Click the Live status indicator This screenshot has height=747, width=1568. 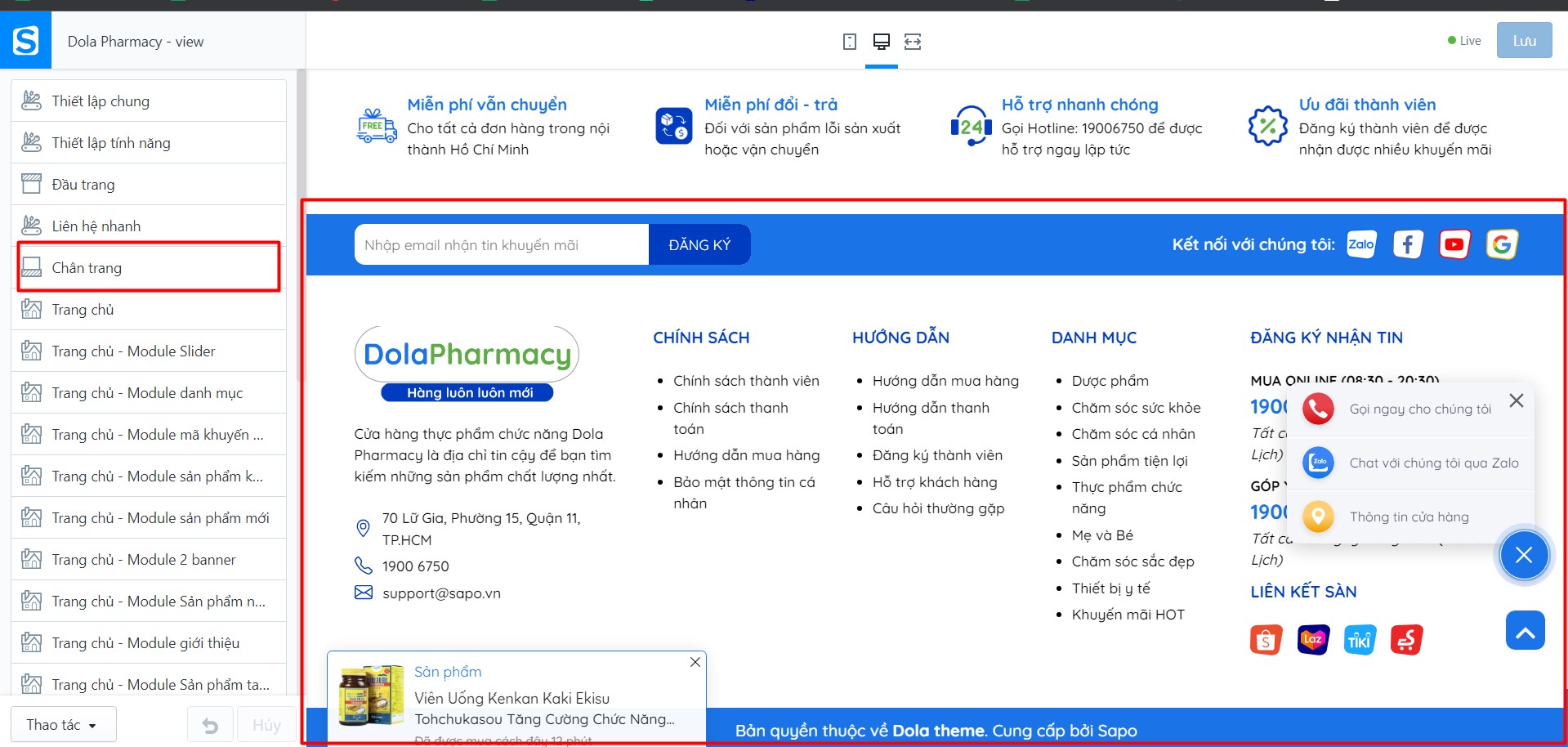1463,41
